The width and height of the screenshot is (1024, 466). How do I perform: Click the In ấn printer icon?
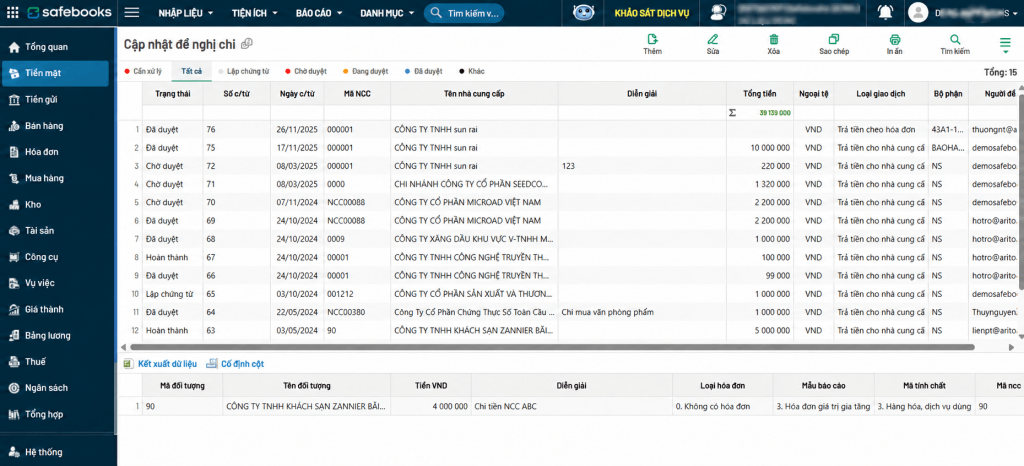895,40
